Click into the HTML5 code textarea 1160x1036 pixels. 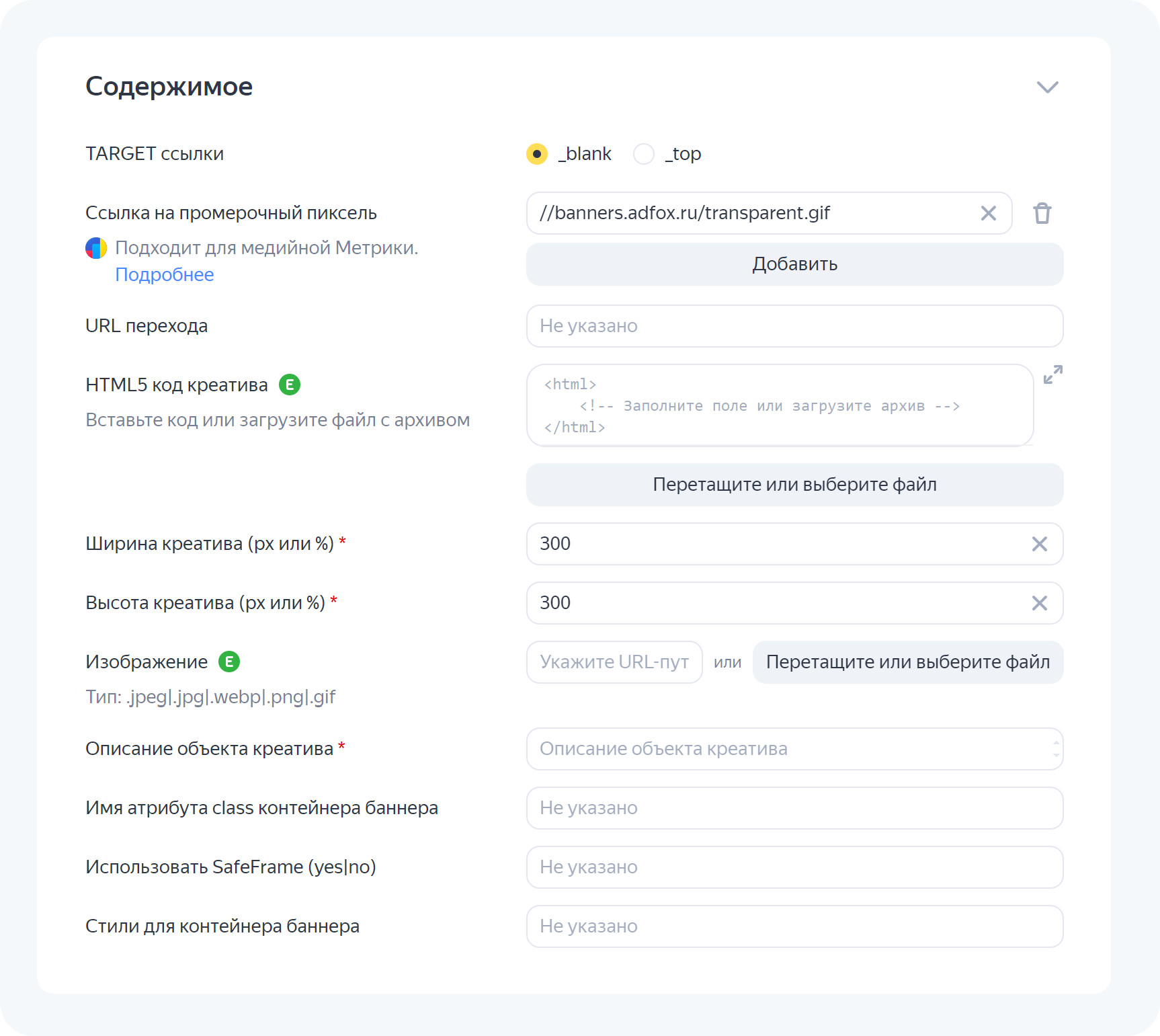[780, 405]
